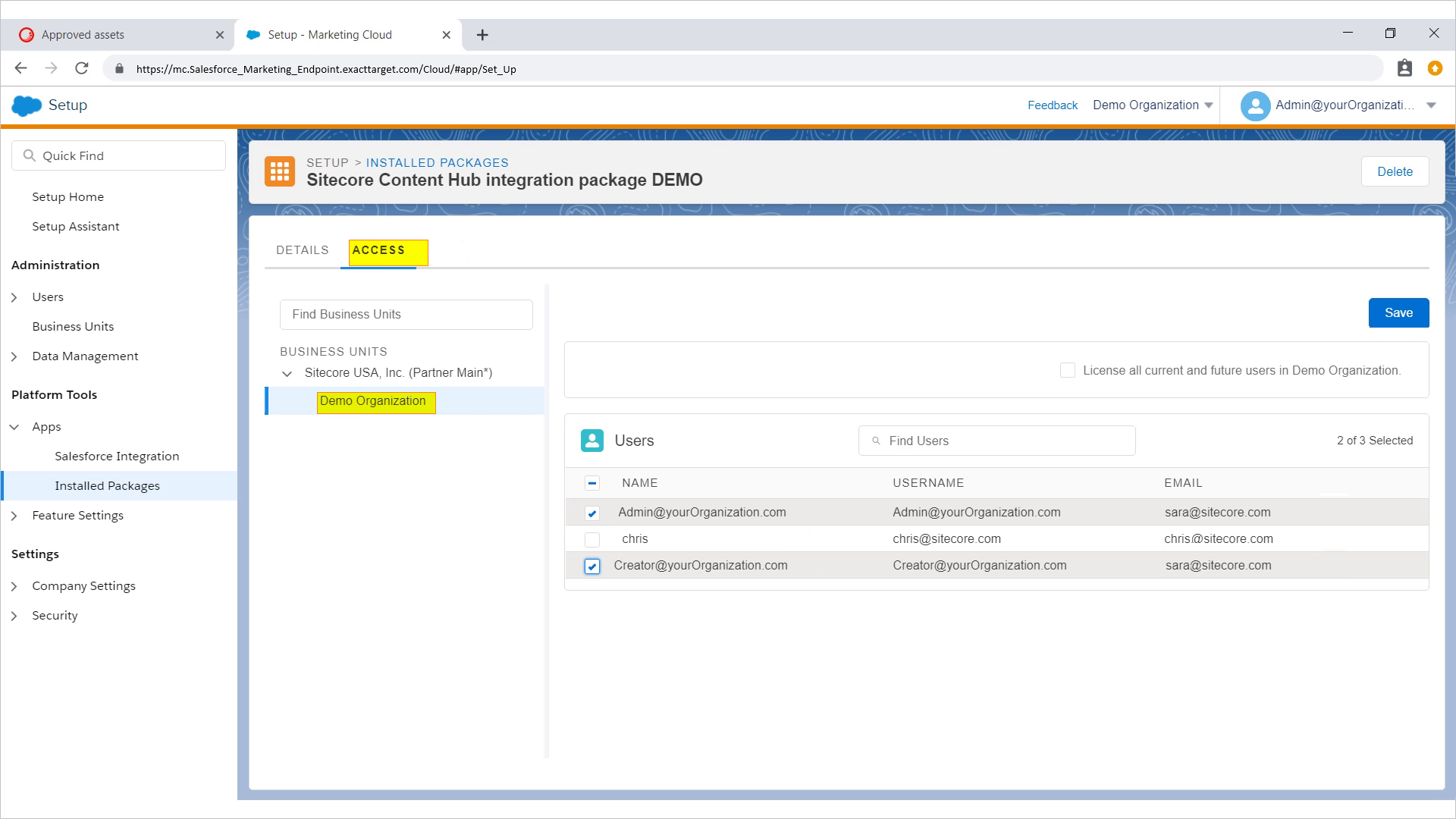Viewport: 1456px width, 819px height.
Task: Click the search icon in Find Users
Action: click(876, 441)
